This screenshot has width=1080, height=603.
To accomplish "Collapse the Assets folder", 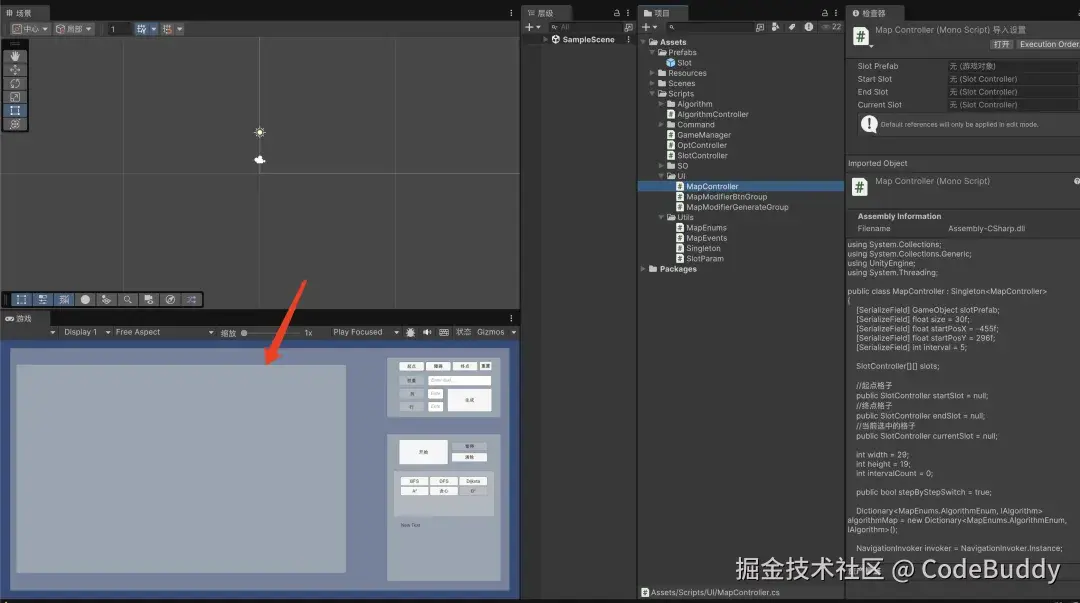I will pos(643,42).
